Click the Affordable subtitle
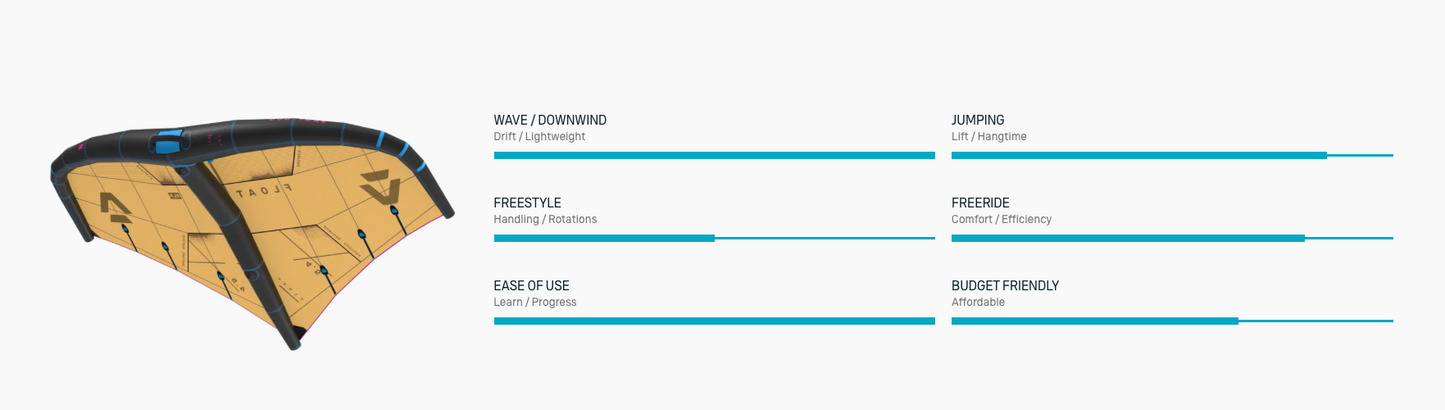The width and height of the screenshot is (1445, 410). (978, 303)
